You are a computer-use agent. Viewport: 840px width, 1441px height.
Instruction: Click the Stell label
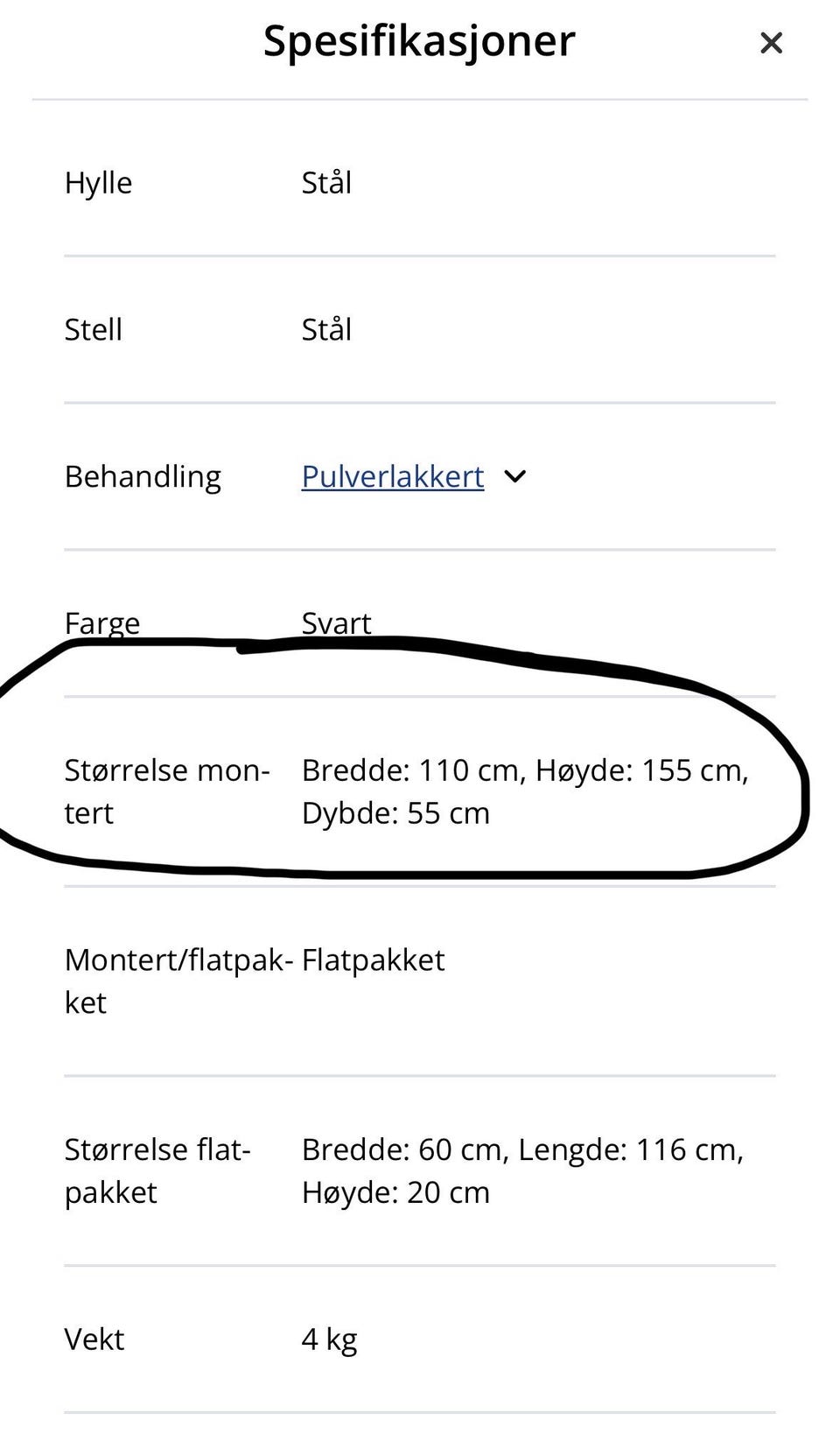93,330
